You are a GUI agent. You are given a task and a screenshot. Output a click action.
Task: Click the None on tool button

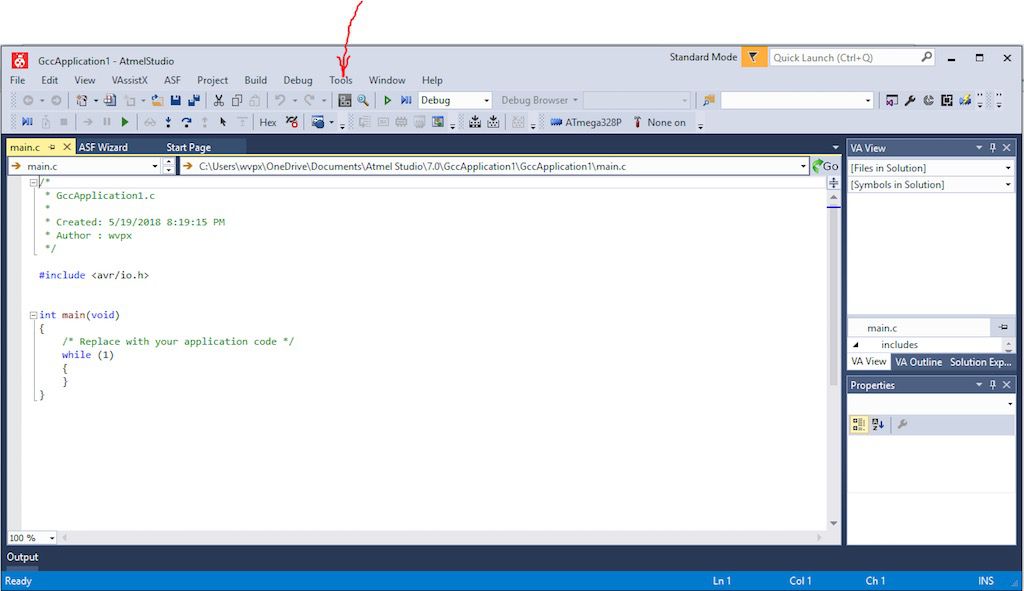660,122
